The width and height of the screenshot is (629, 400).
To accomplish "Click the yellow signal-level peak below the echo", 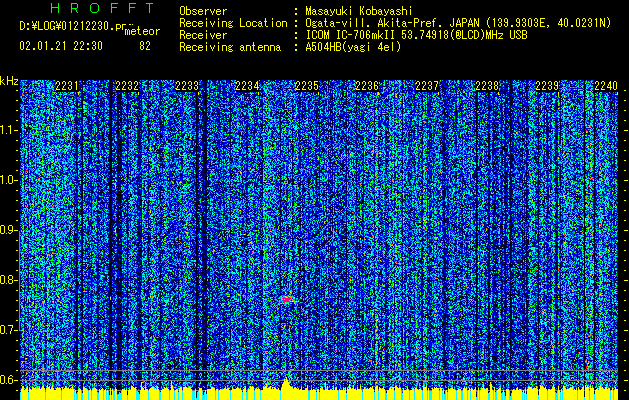I will (285, 384).
